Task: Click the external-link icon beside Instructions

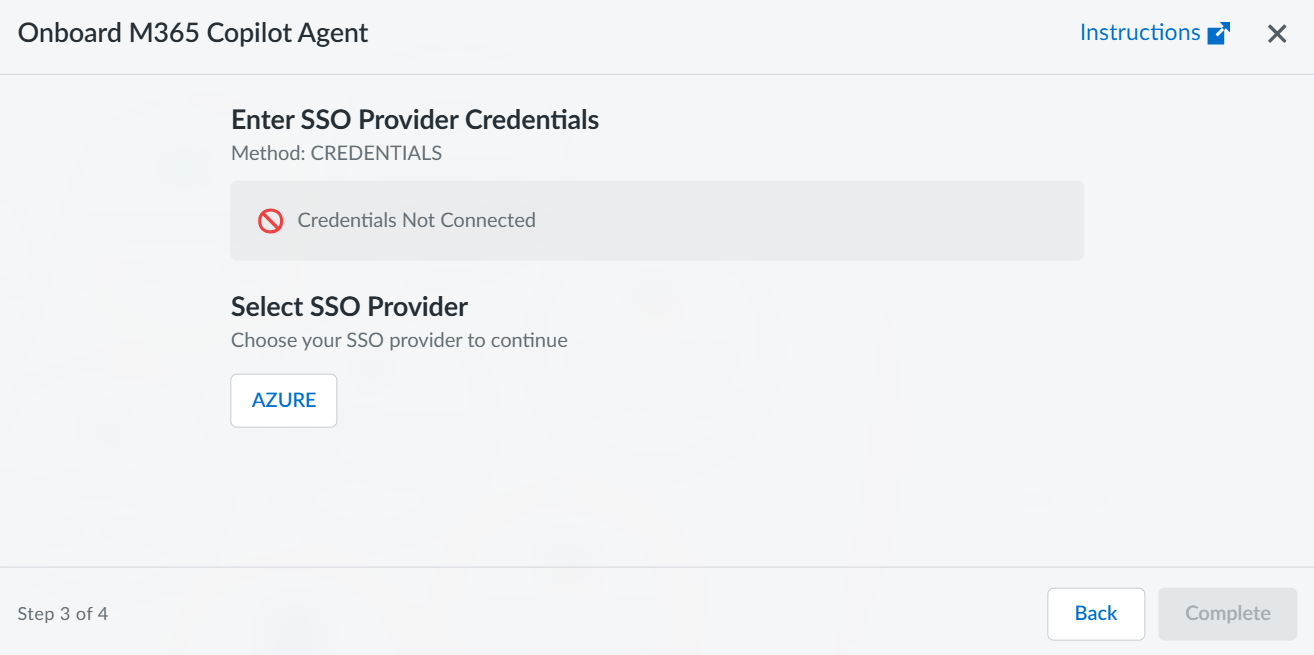Action: pyautogui.click(x=1218, y=34)
